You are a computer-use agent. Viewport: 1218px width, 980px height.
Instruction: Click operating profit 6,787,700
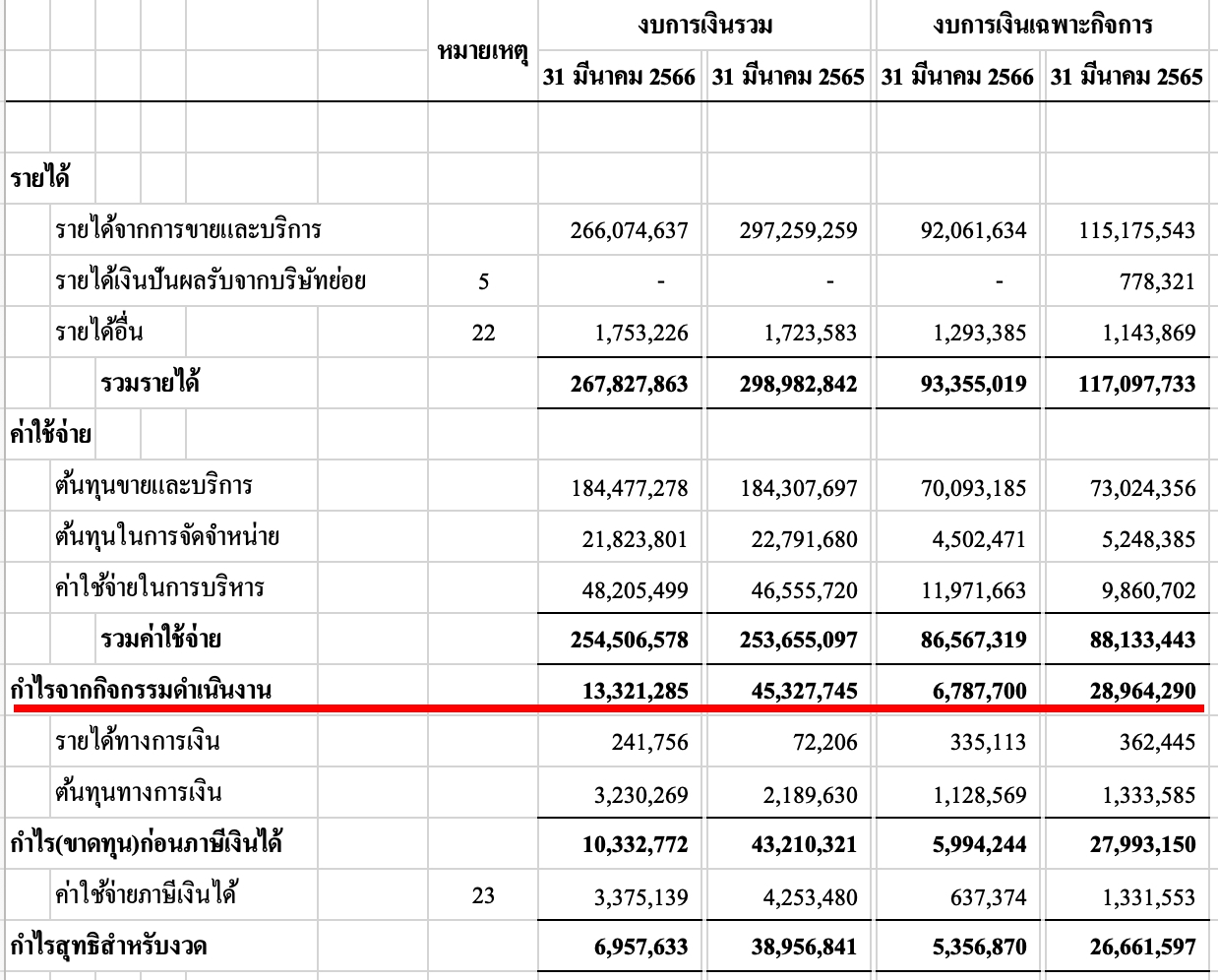click(980, 691)
